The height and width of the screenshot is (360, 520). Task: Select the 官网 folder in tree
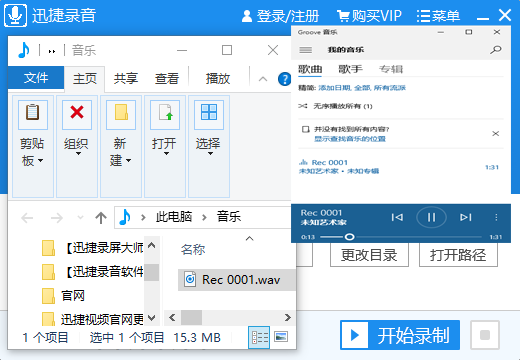(63, 296)
